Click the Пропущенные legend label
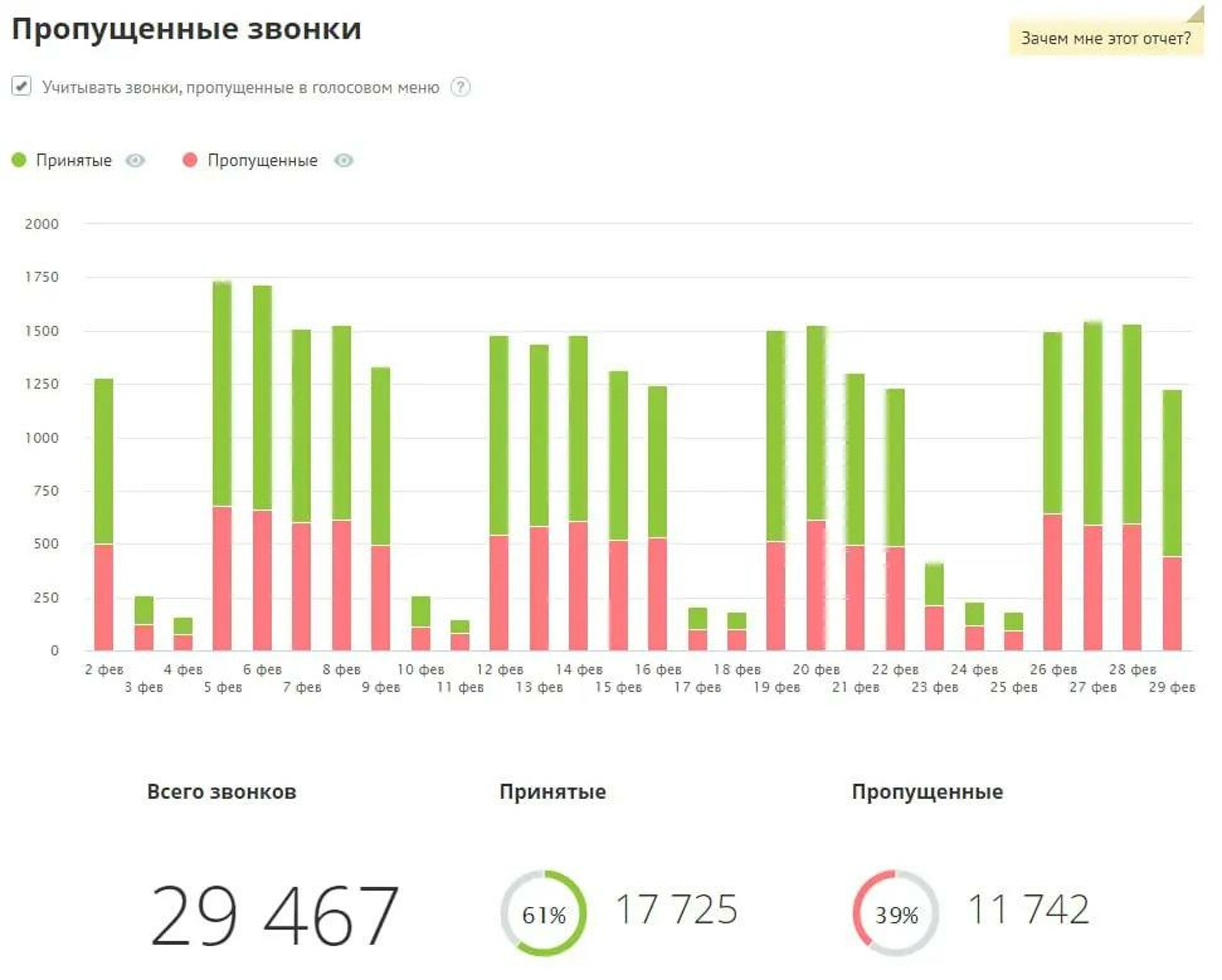This screenshot has width=1222, height=980. click(x=262, y=160)
